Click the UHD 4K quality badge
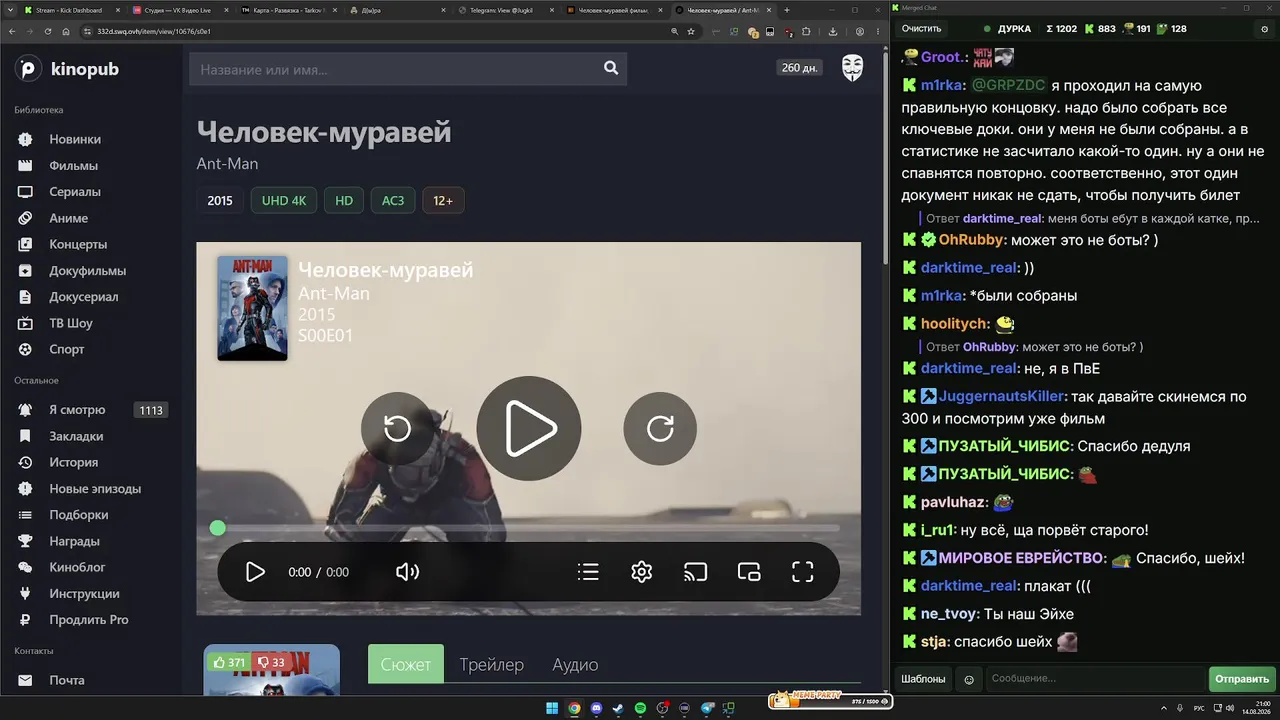The width and height of the screenshot is (1280, 720). 284,200
